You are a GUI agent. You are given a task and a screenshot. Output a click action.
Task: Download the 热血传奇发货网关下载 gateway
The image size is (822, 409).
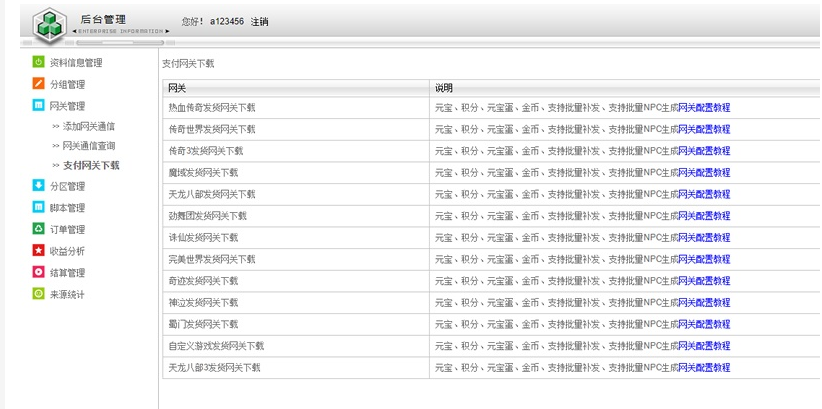click(212, 108)
